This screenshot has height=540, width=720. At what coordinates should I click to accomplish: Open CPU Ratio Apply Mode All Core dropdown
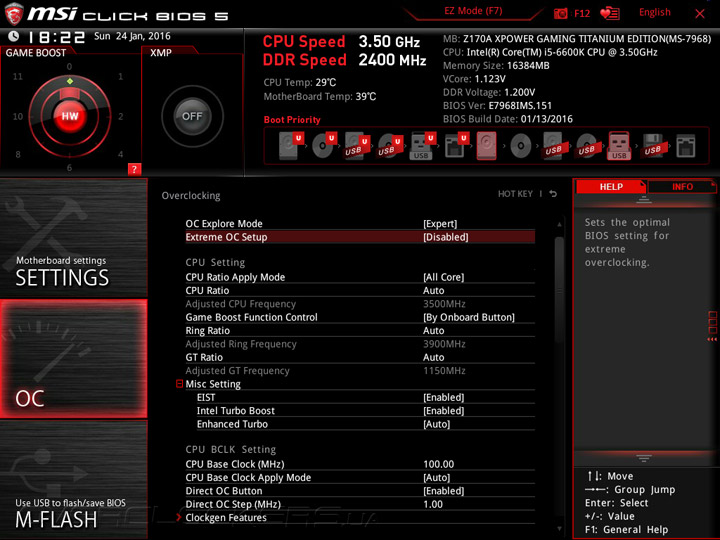click(444, 277)
